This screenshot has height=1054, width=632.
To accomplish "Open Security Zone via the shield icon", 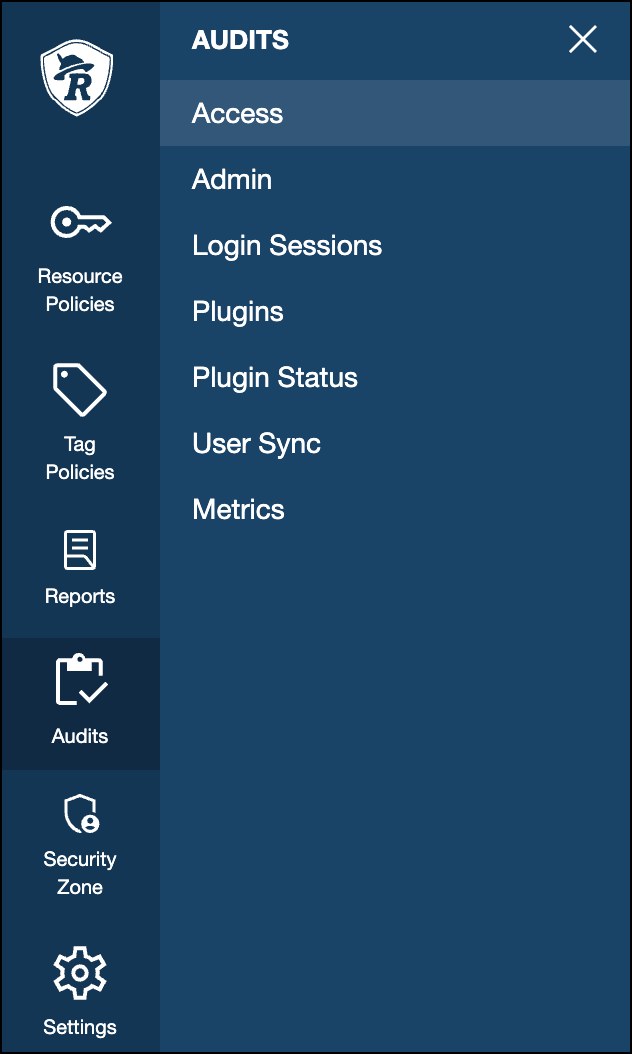I will 80,814.
